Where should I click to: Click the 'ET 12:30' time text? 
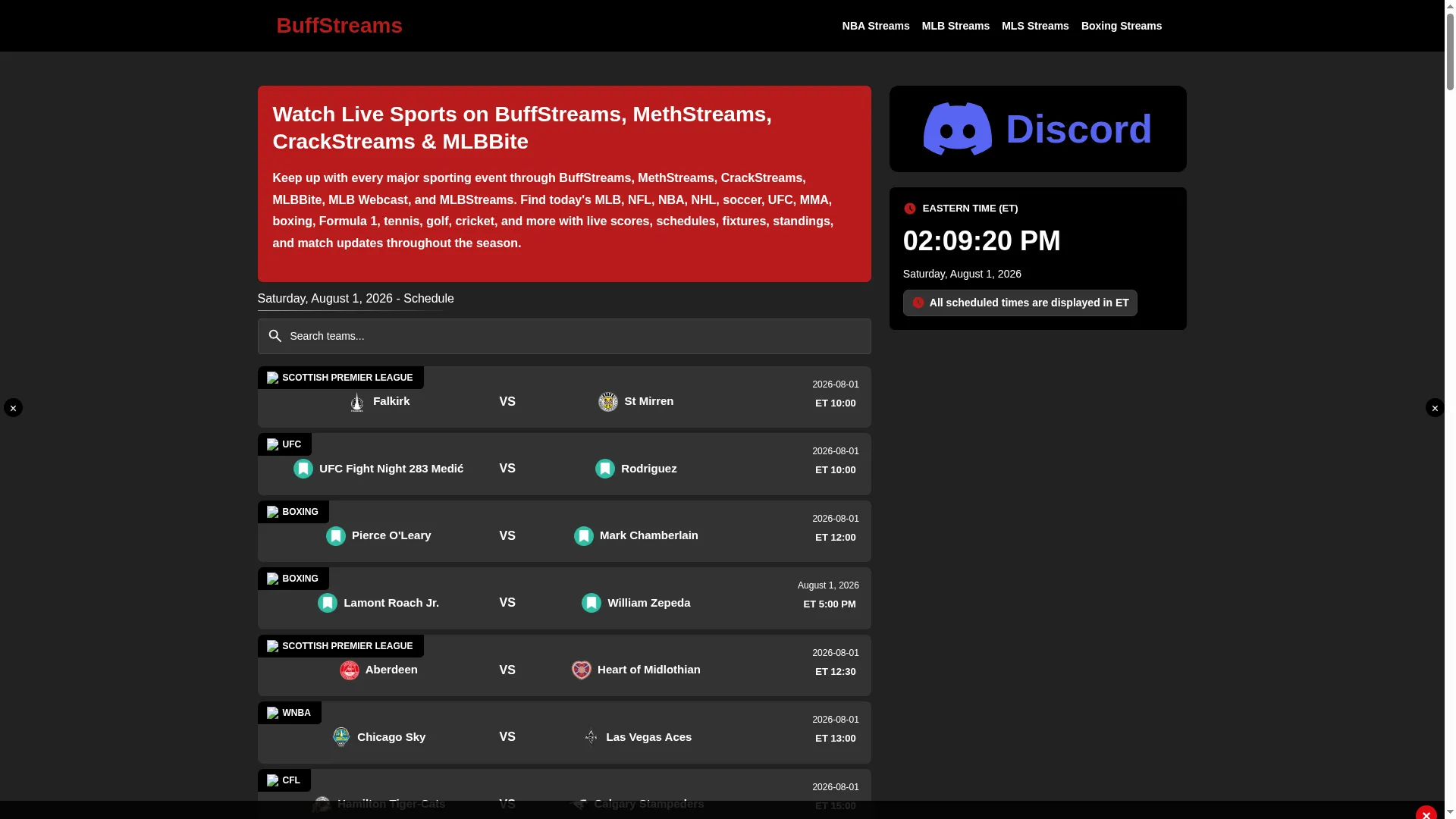click(836, 672)
